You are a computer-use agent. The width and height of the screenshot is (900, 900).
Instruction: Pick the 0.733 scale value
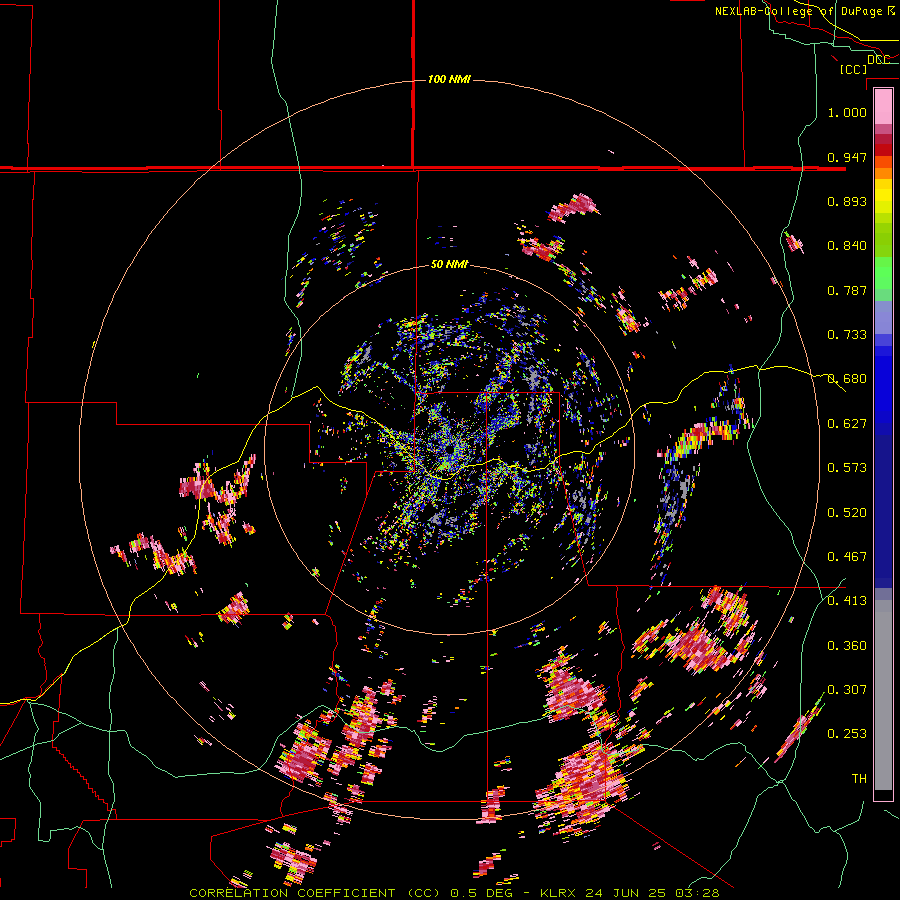click(847, 335)
